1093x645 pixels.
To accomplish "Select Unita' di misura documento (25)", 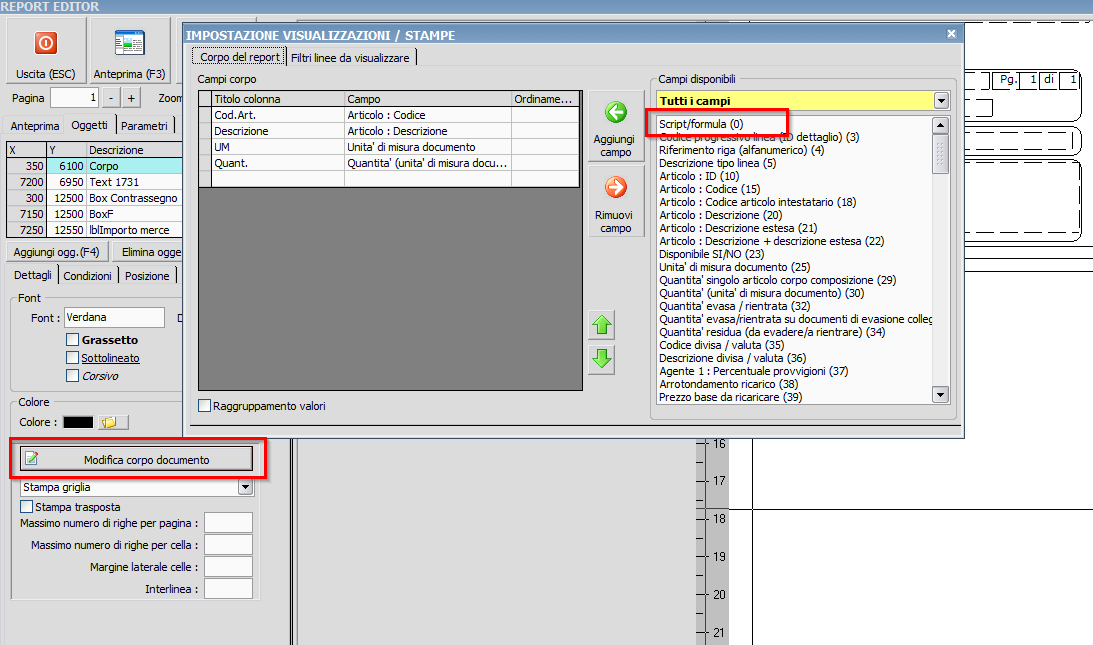I will [735, 267].
